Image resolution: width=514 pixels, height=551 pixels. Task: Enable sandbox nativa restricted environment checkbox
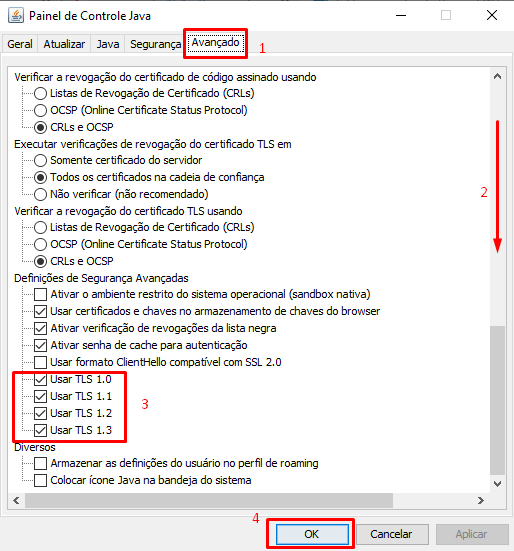click(x=40, y=294)
